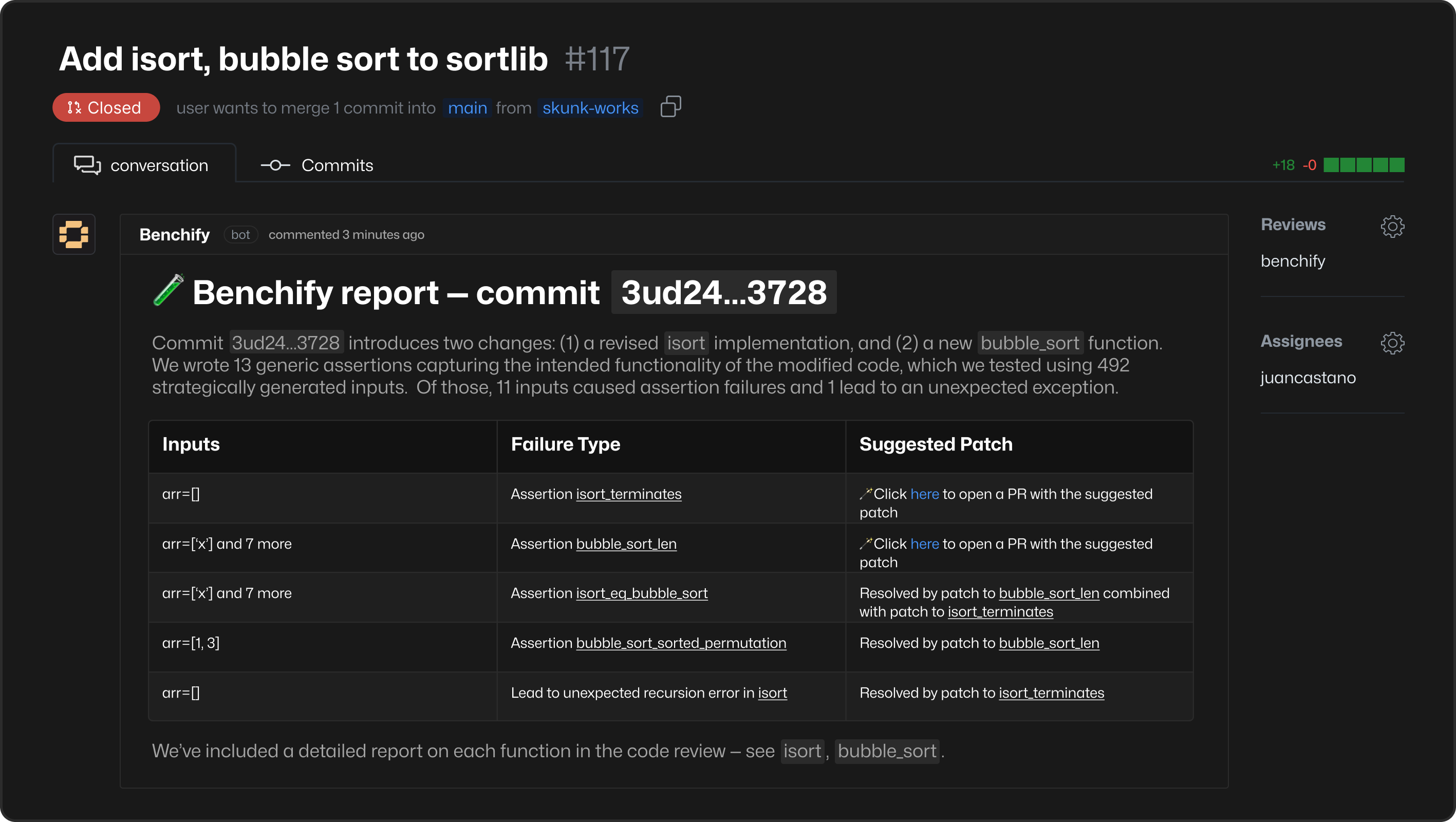Click 'here' link in bubble_sort_len row

click(x=924, y=543)
